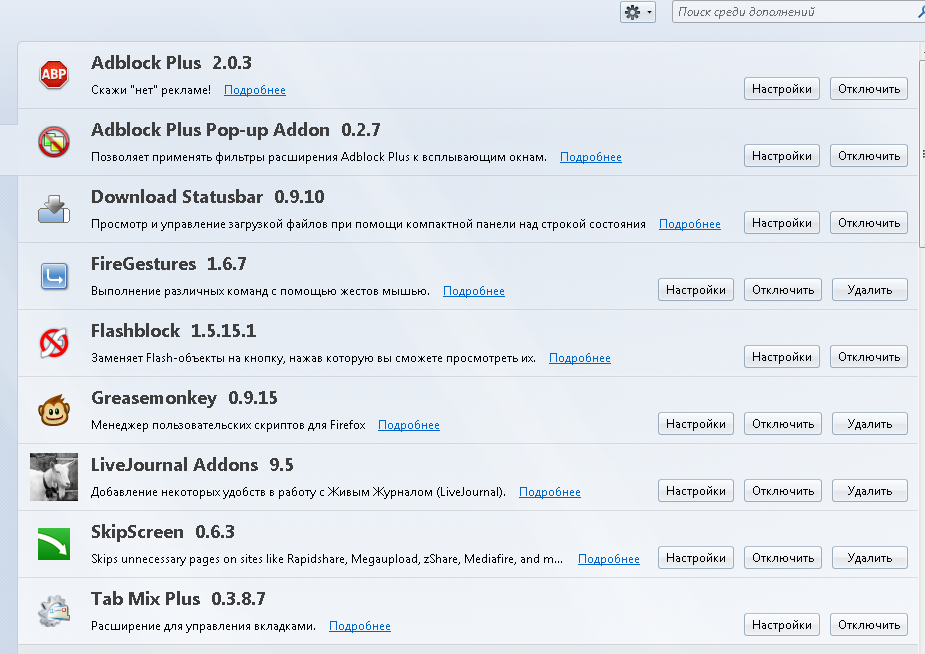925x654 pixels.
Task: Remove SkipScreen using Удалить
Action: tap(870, 557)
